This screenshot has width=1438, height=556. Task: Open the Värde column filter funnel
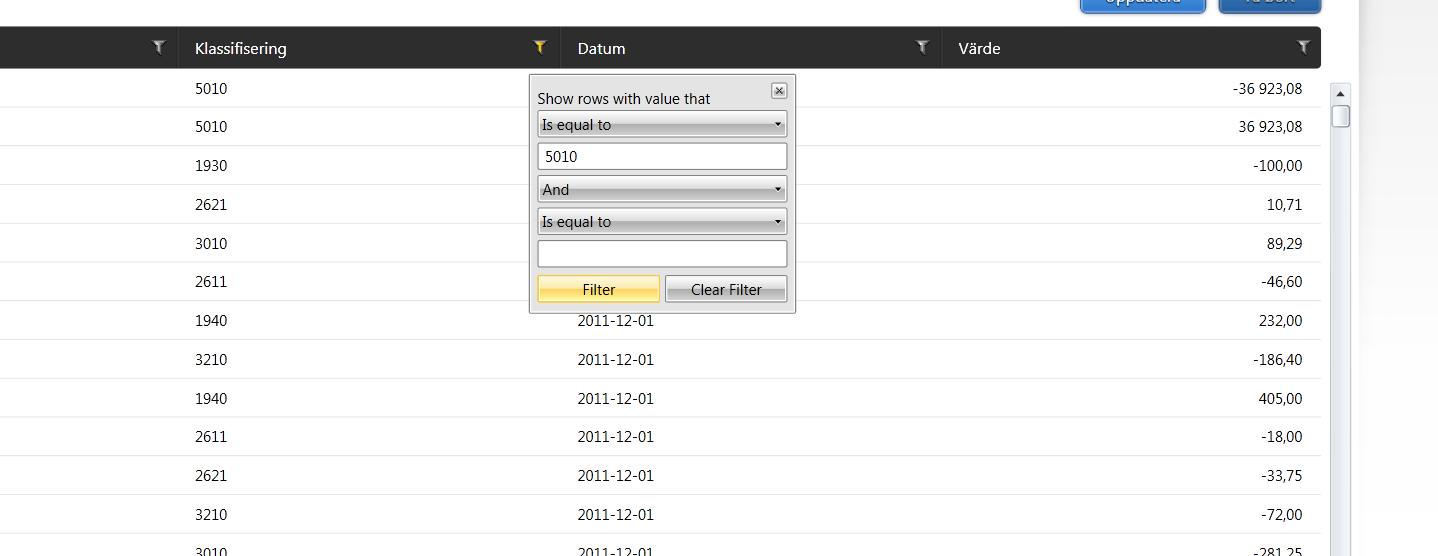[x=1303, y=47]
